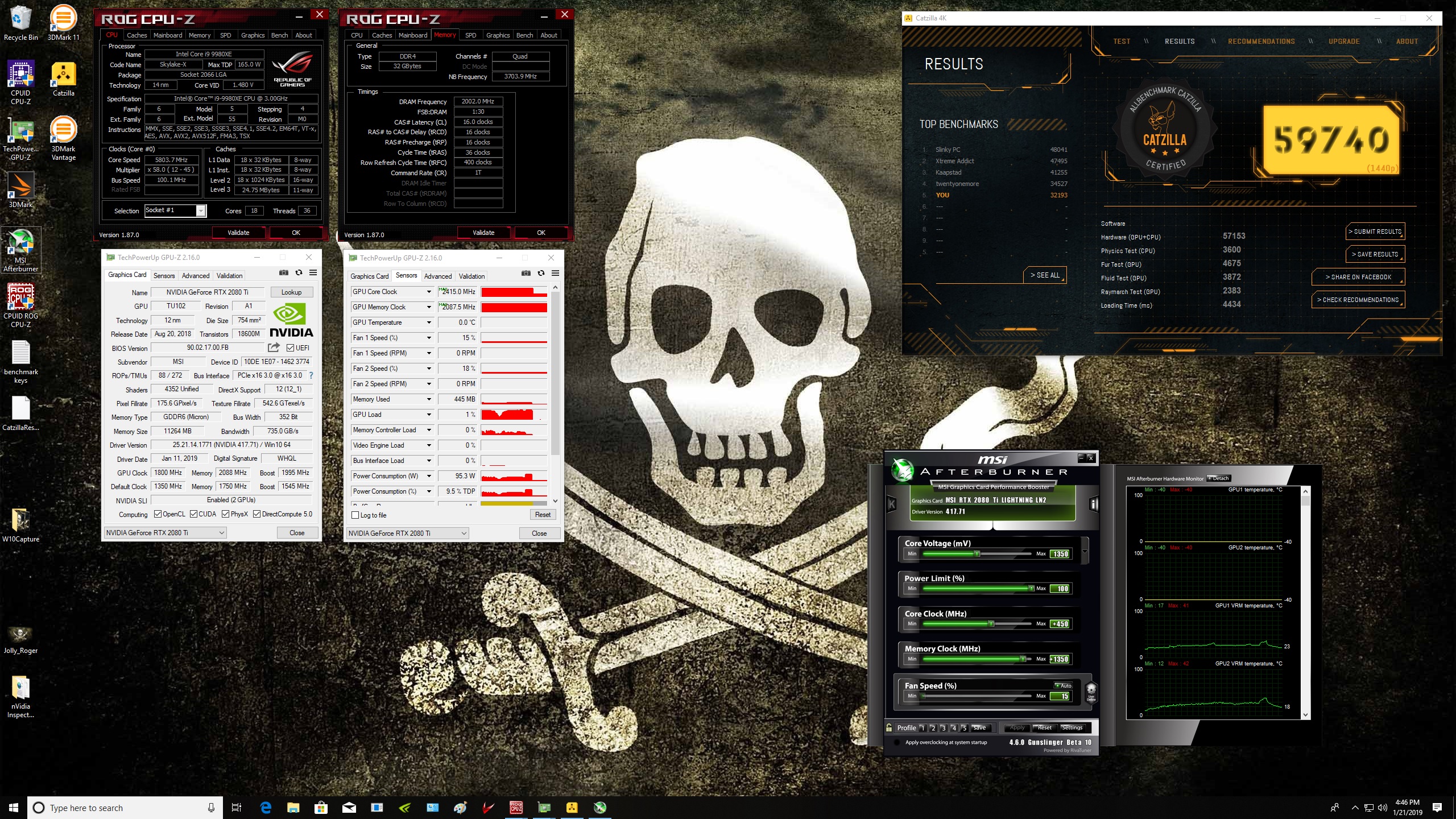Open Advanced tab in GPU-Z Graphics Card window
Viewport: 1456px width, 819px height.
[196, 276]
